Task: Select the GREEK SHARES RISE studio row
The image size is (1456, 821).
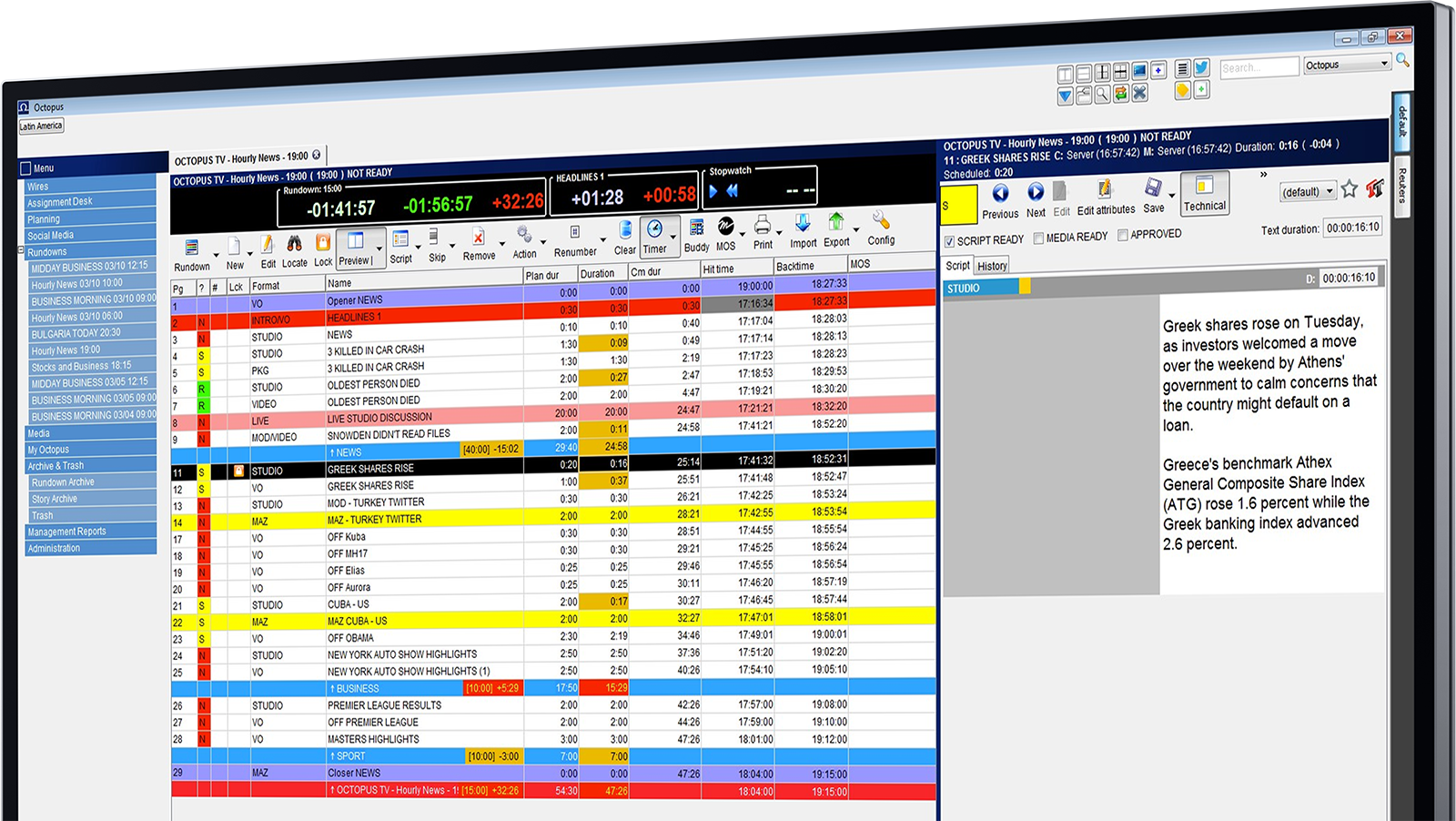Action: click(x=553, y=467)
